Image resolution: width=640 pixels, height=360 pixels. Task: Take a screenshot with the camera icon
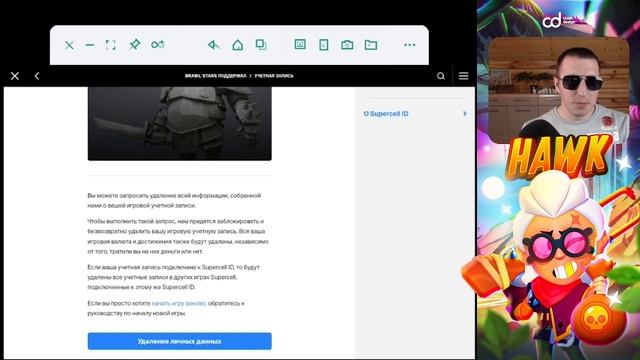tap(347, 44)
